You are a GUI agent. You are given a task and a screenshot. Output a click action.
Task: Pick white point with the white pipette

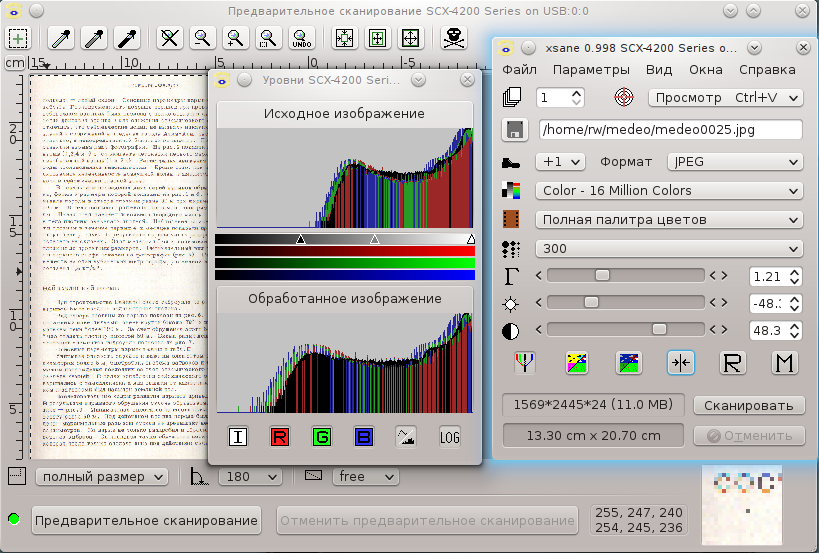pos(61,38)
